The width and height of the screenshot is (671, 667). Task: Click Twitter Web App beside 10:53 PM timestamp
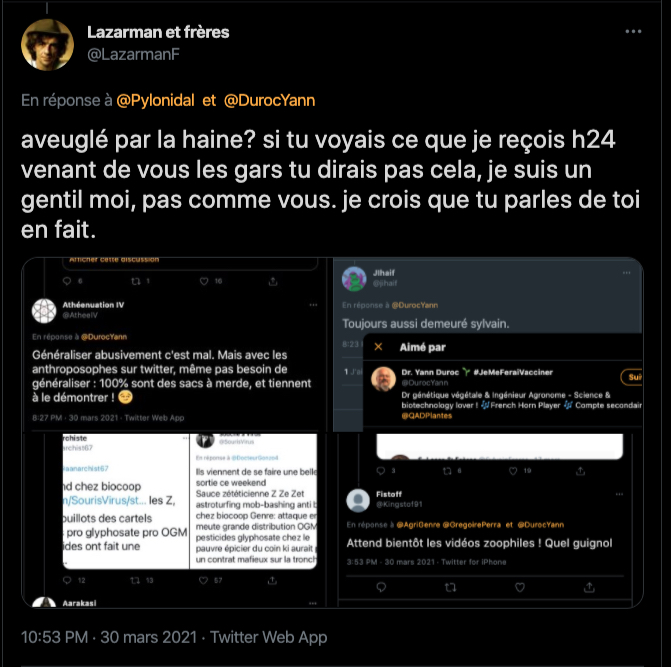270,637
